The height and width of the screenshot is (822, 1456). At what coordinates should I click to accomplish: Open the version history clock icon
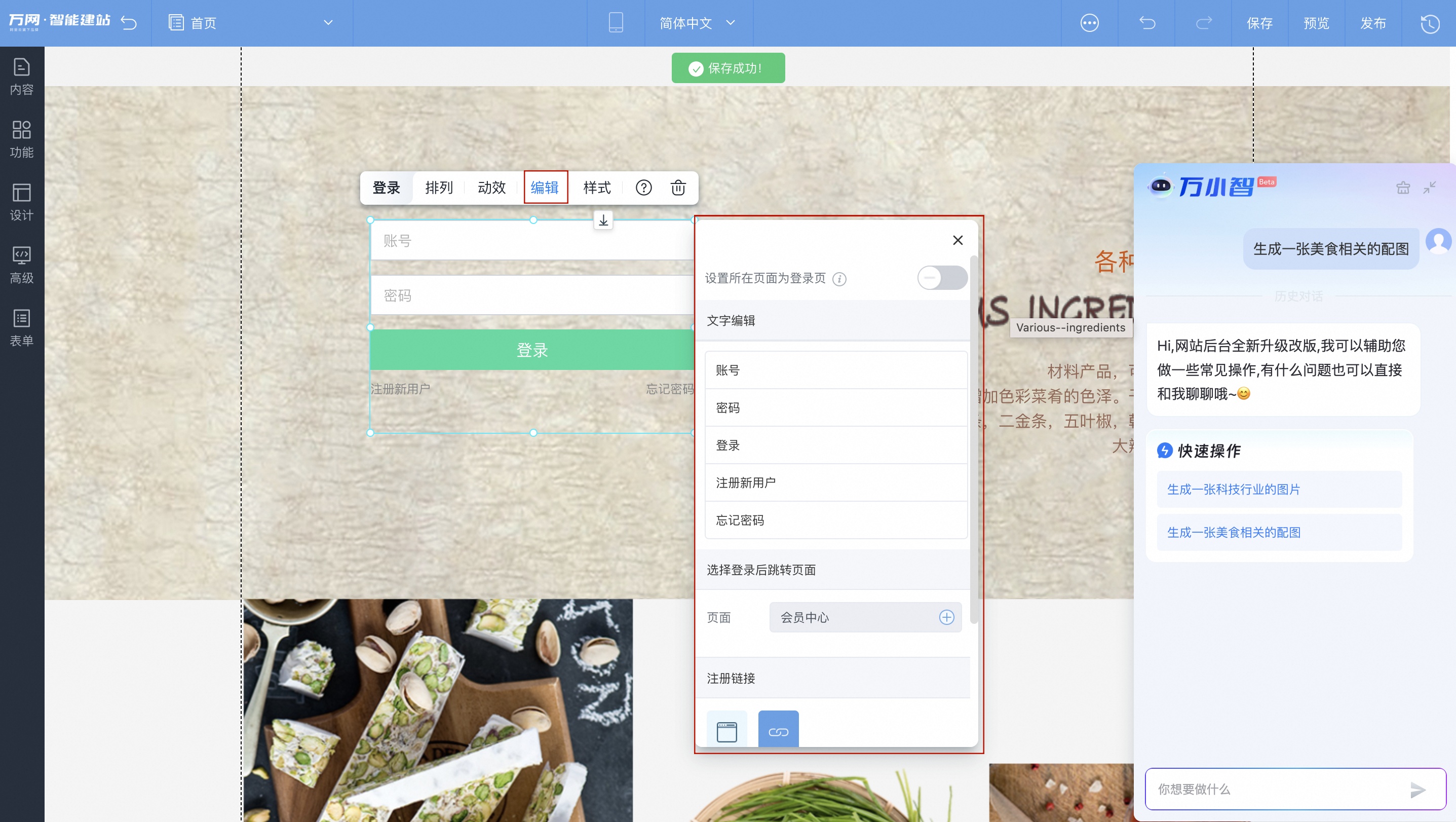(1430, 23)
